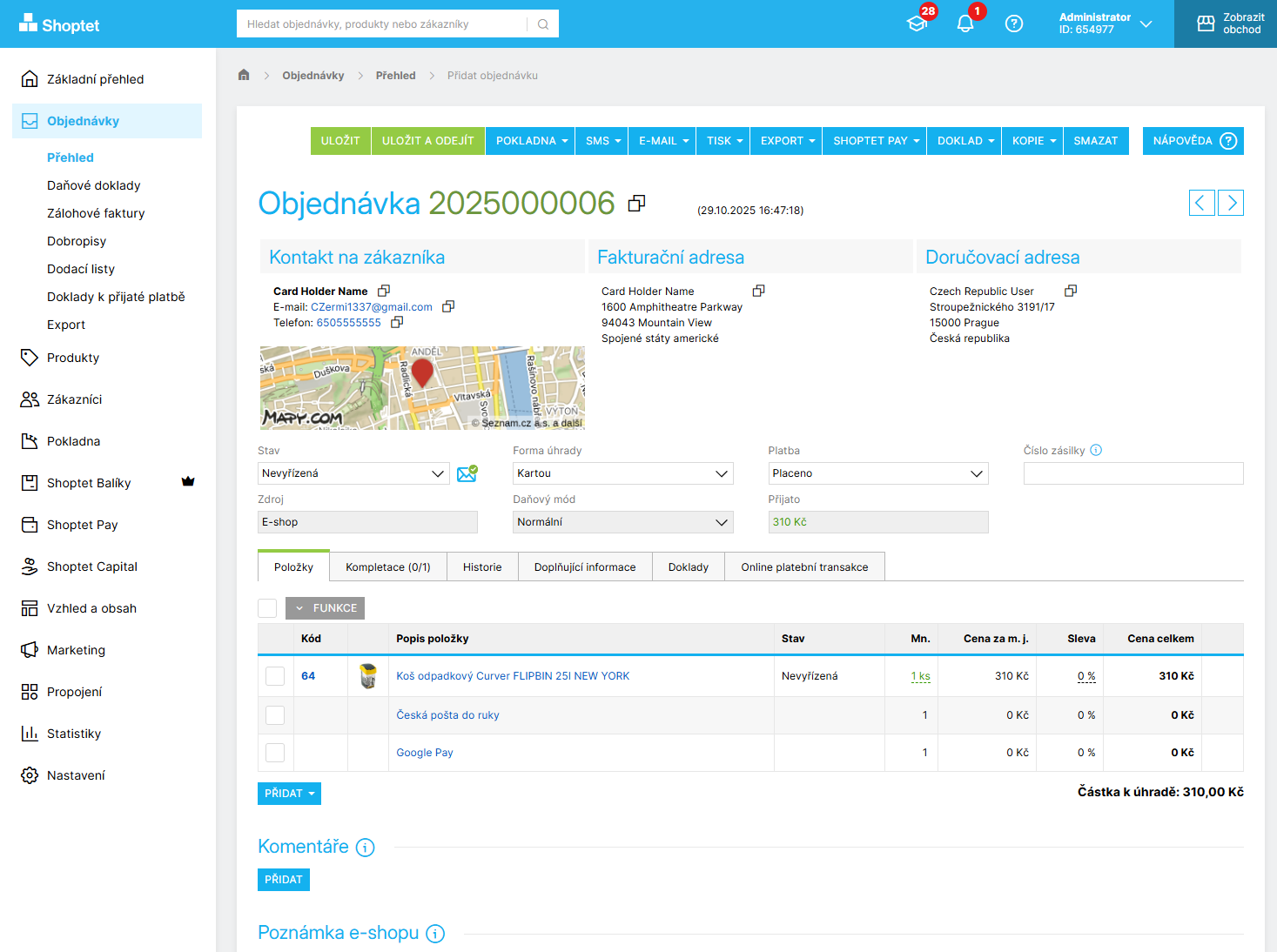
Task: Click the send status e-mail envelope icon
Action: coord(467,473)
